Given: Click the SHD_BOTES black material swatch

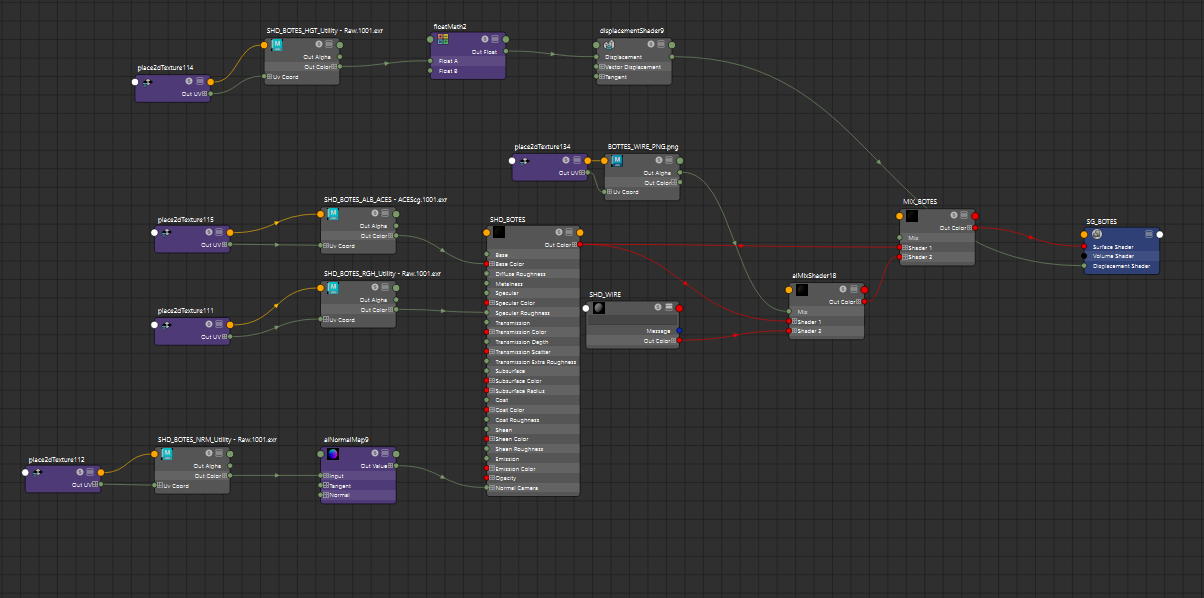Looking at the screenshot, I should 499,232.
